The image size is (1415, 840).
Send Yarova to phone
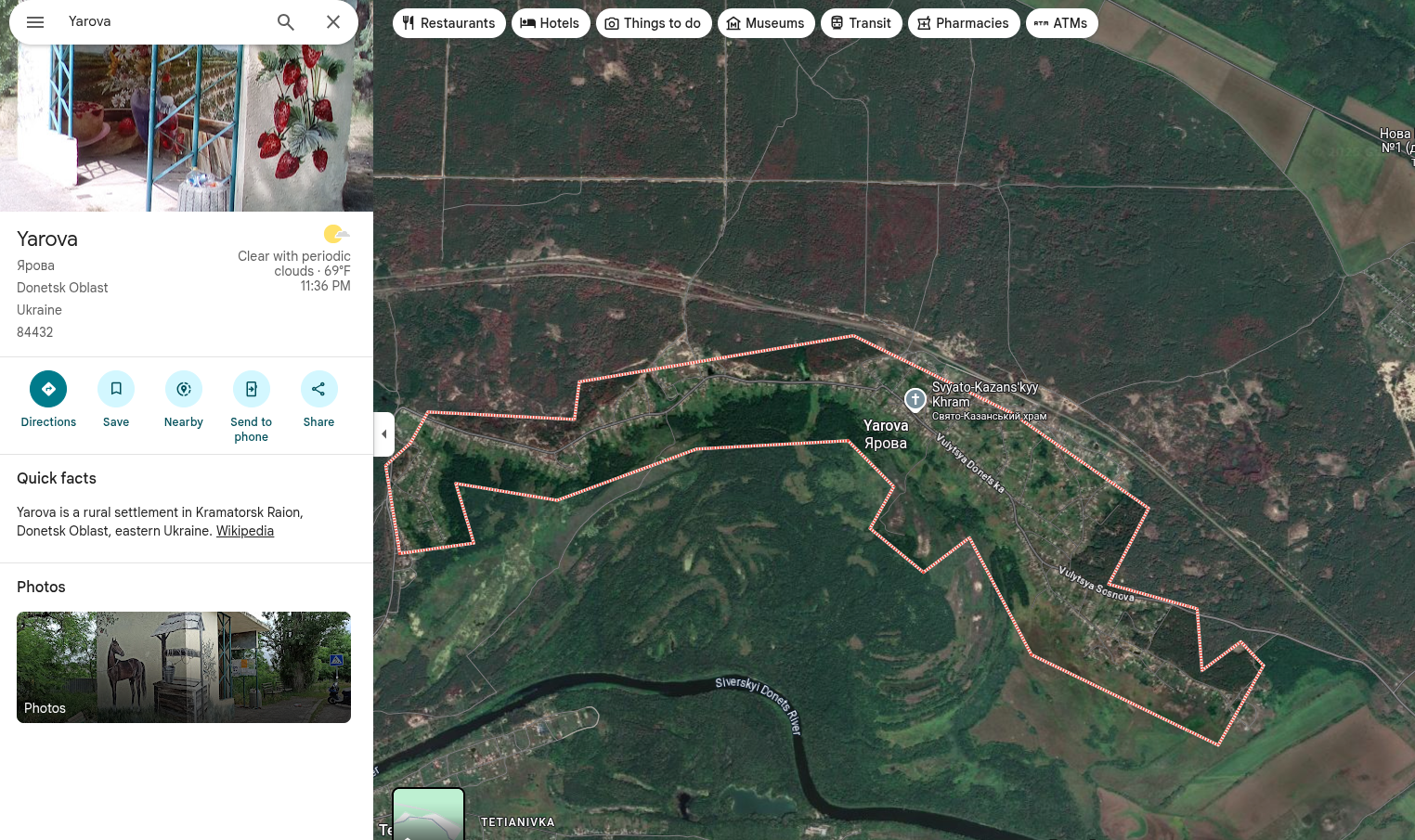coord(252,407)
